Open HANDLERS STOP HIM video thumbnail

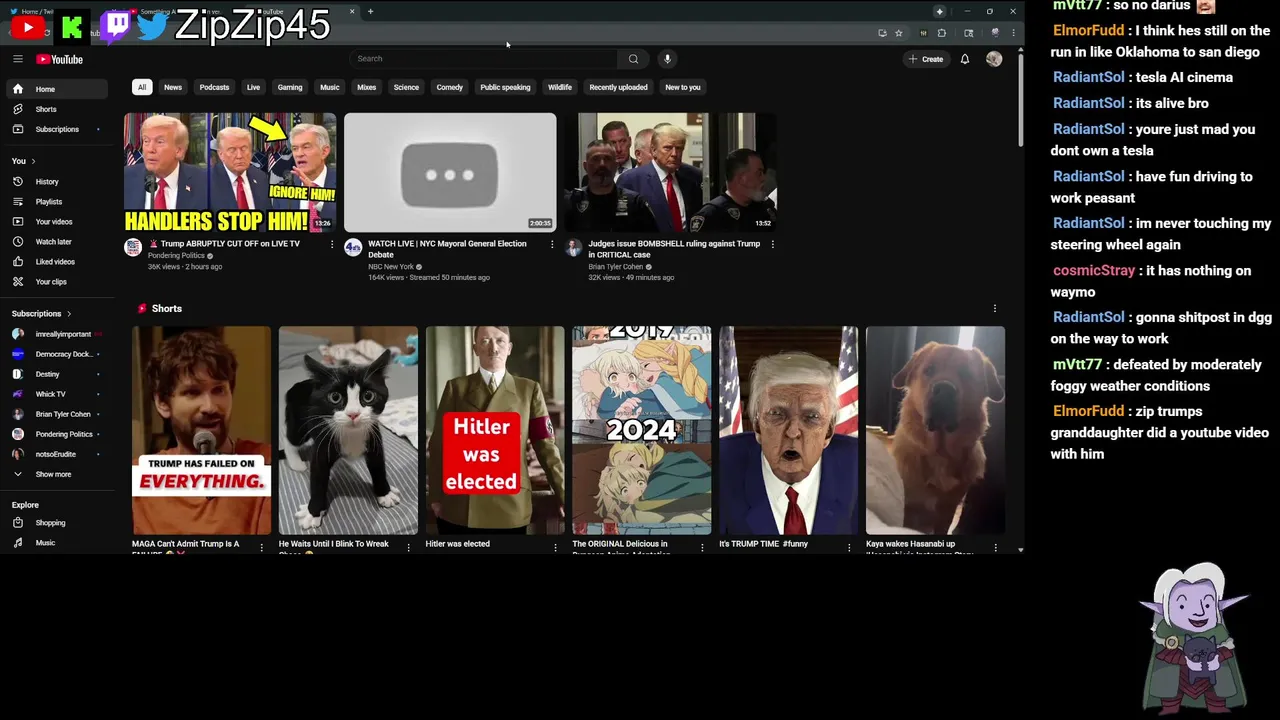pyautogui.click(x=230, y=172)
